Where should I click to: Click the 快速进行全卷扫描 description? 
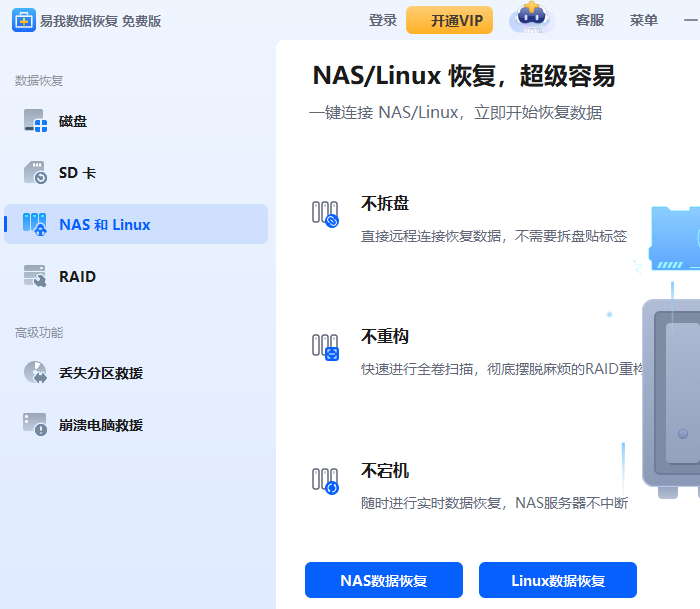[502, 369]
